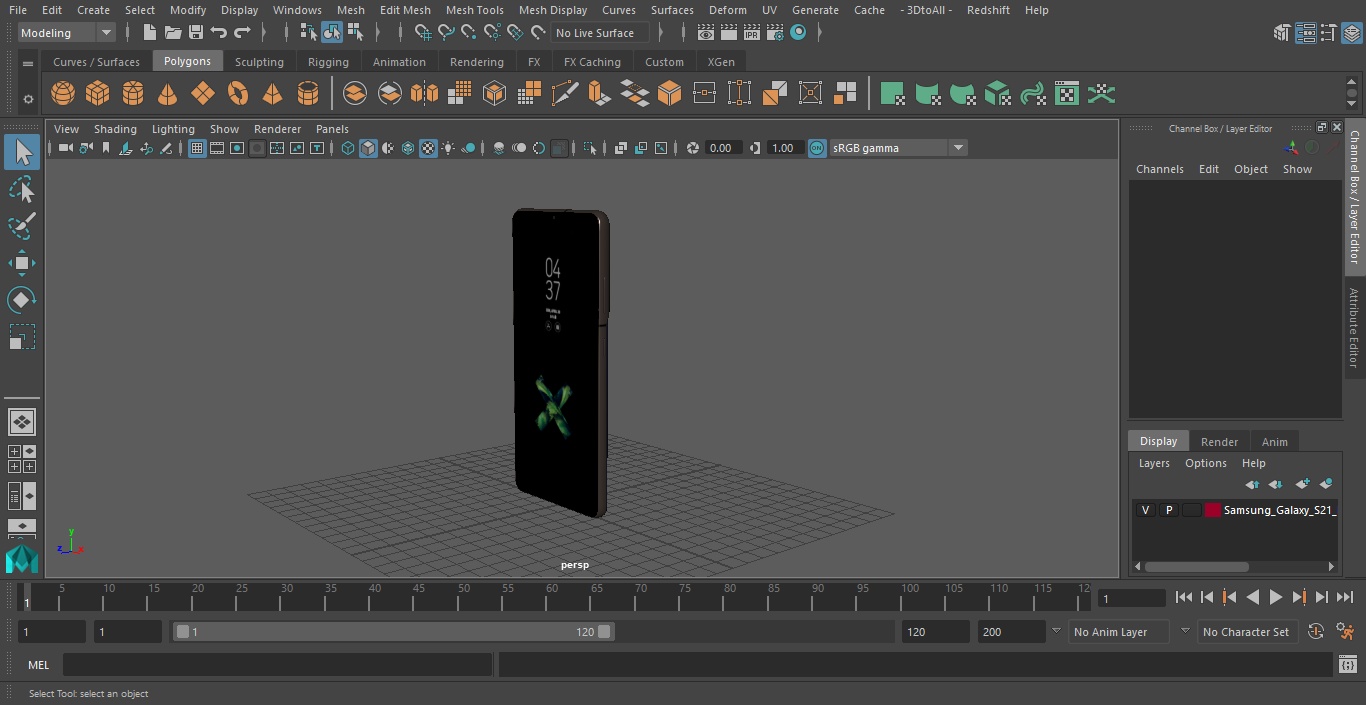The width and height of the screenshot is (1366, 705).
Task: Switch to the Rigging shelf tab
Action: pos(328,62)
